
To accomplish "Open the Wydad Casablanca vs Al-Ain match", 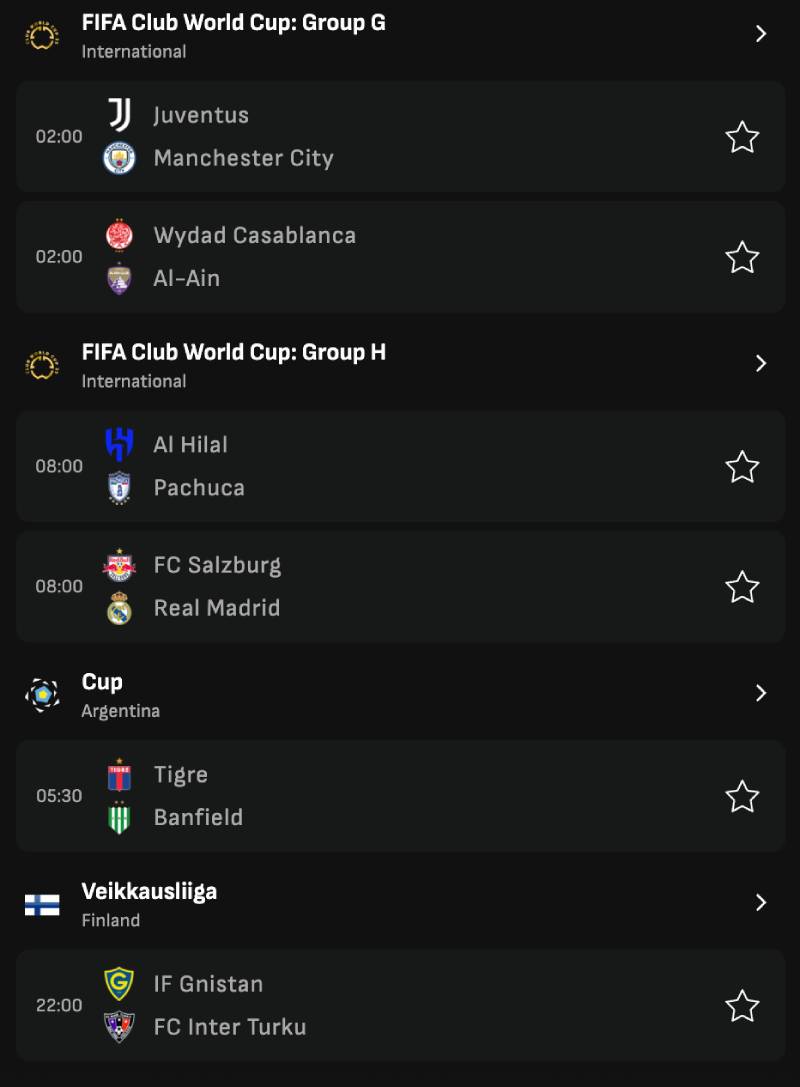I will [400, 257].
